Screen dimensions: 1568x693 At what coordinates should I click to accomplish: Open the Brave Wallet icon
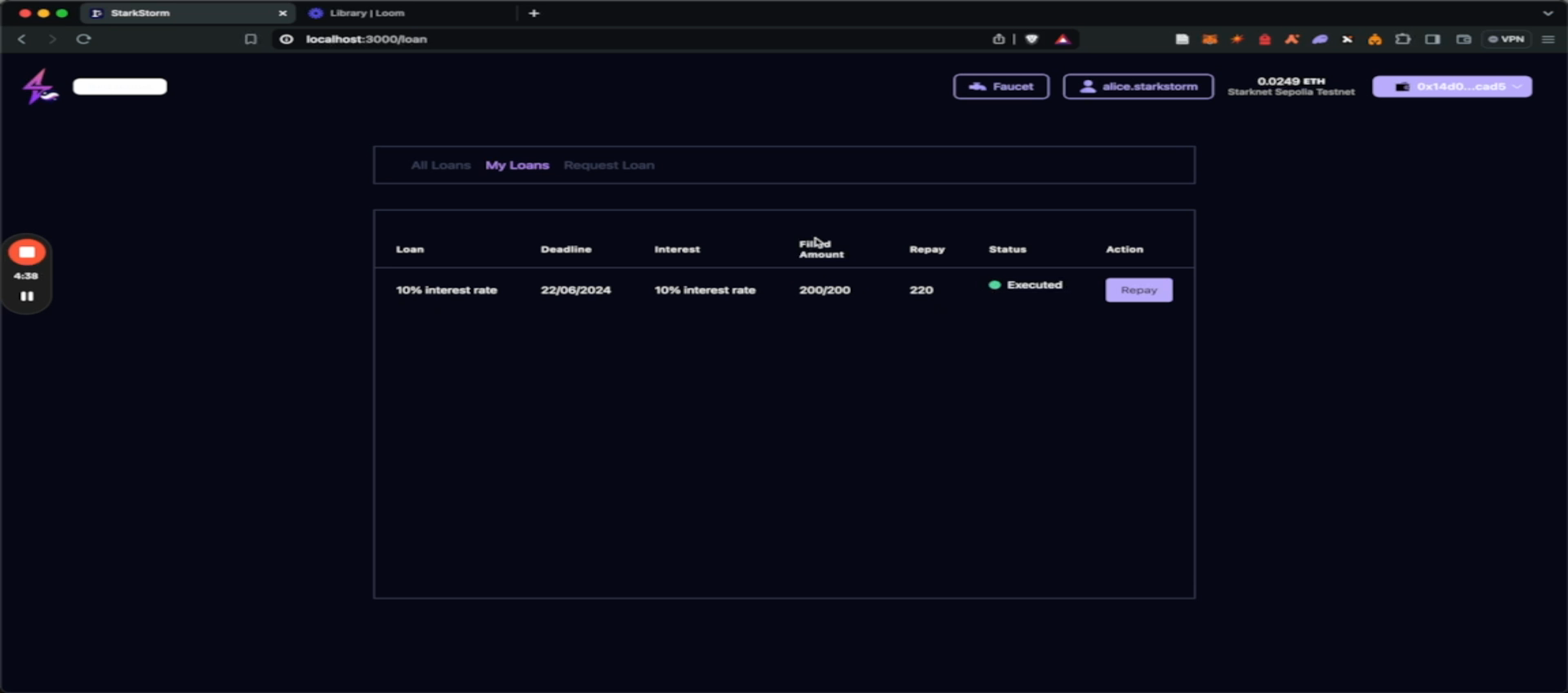point(1463,39)
